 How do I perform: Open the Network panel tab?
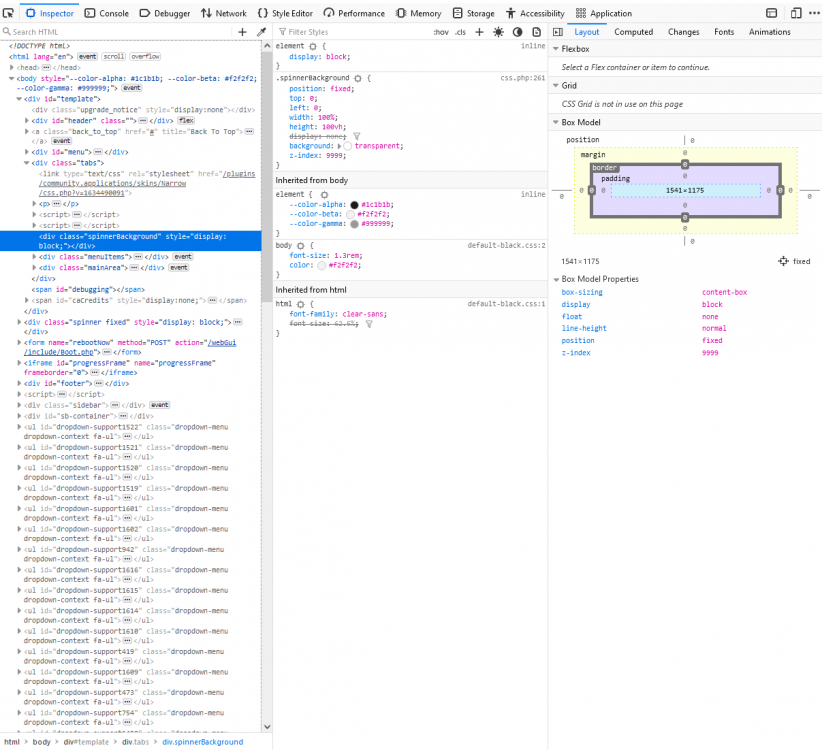pyautogui.click(x=224, y=13)
